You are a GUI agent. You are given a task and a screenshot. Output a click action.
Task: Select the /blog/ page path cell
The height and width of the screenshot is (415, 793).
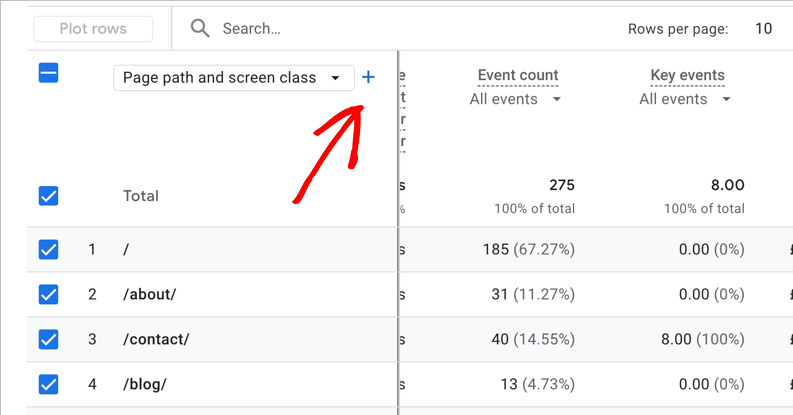145,384
